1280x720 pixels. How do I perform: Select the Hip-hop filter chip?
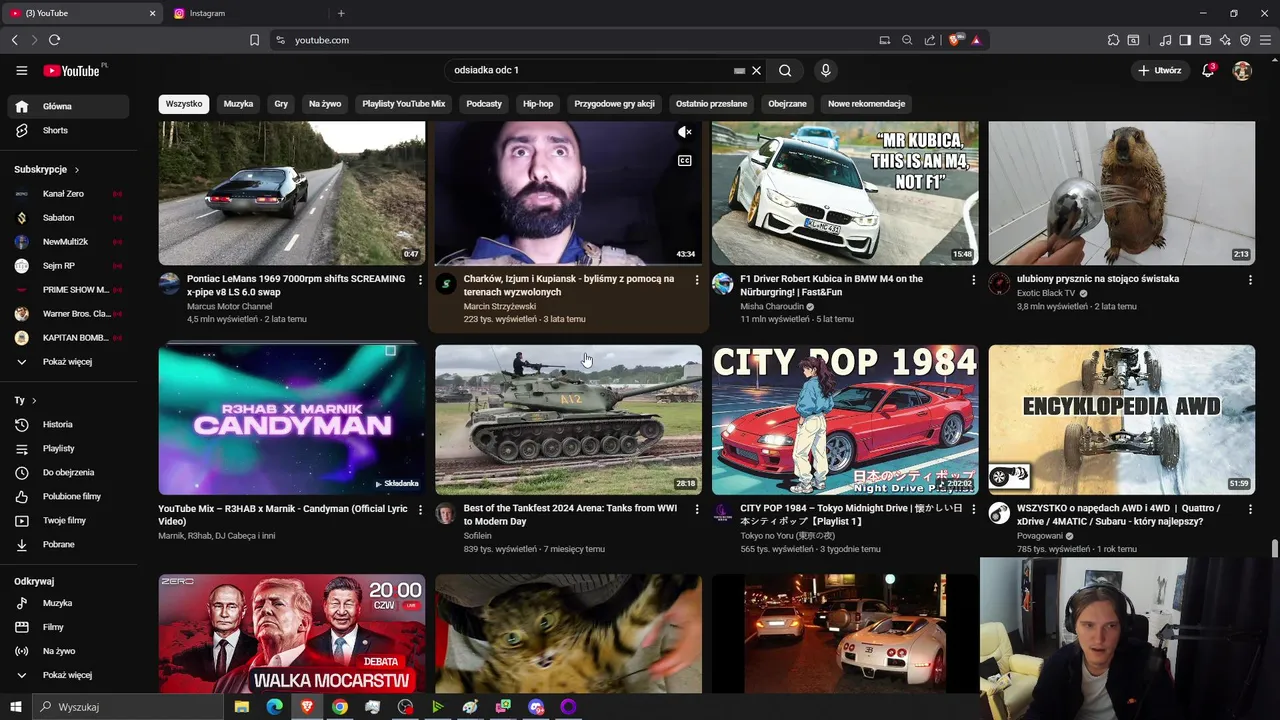[538, 104]
